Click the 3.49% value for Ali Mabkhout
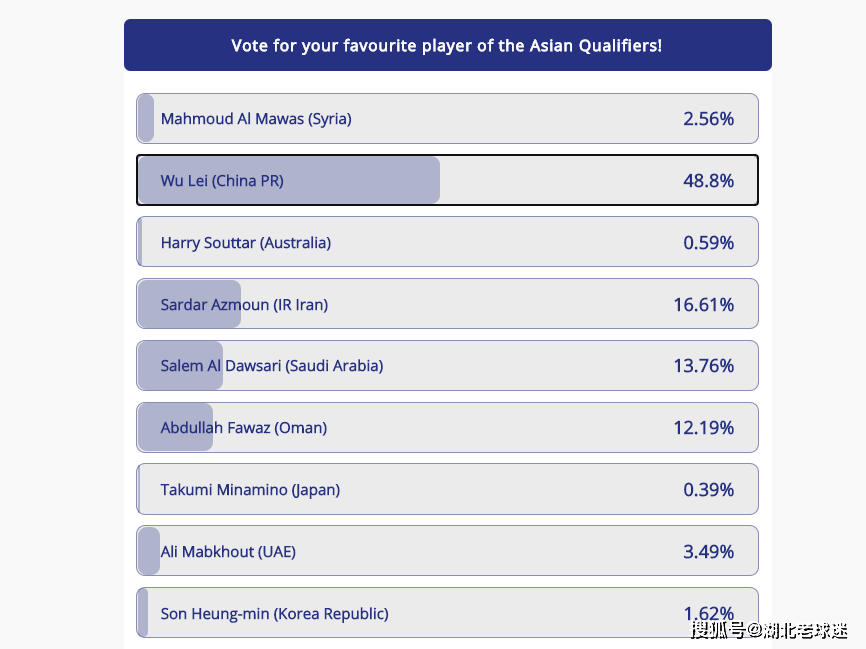This screenshot has width=866, height=649. click(708, 551)
